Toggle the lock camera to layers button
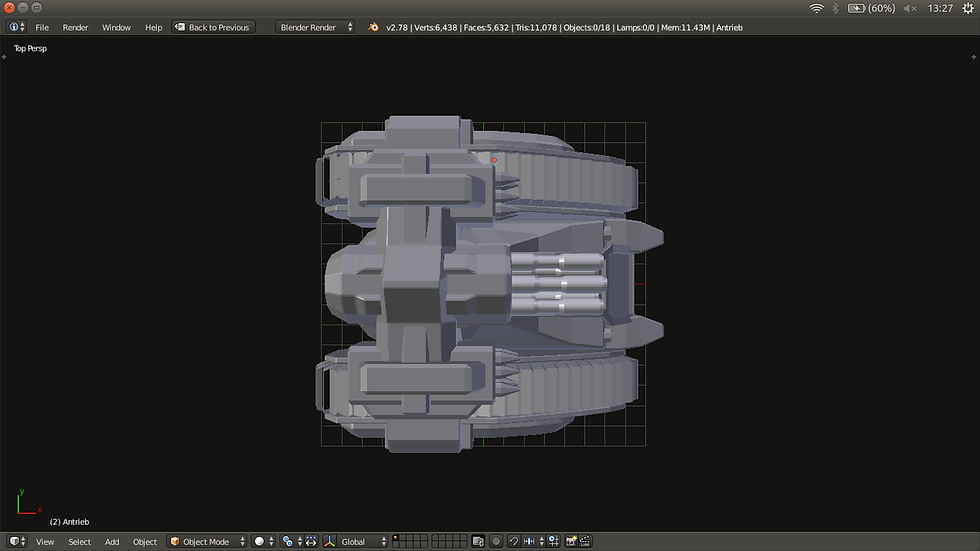 point(478,541)
